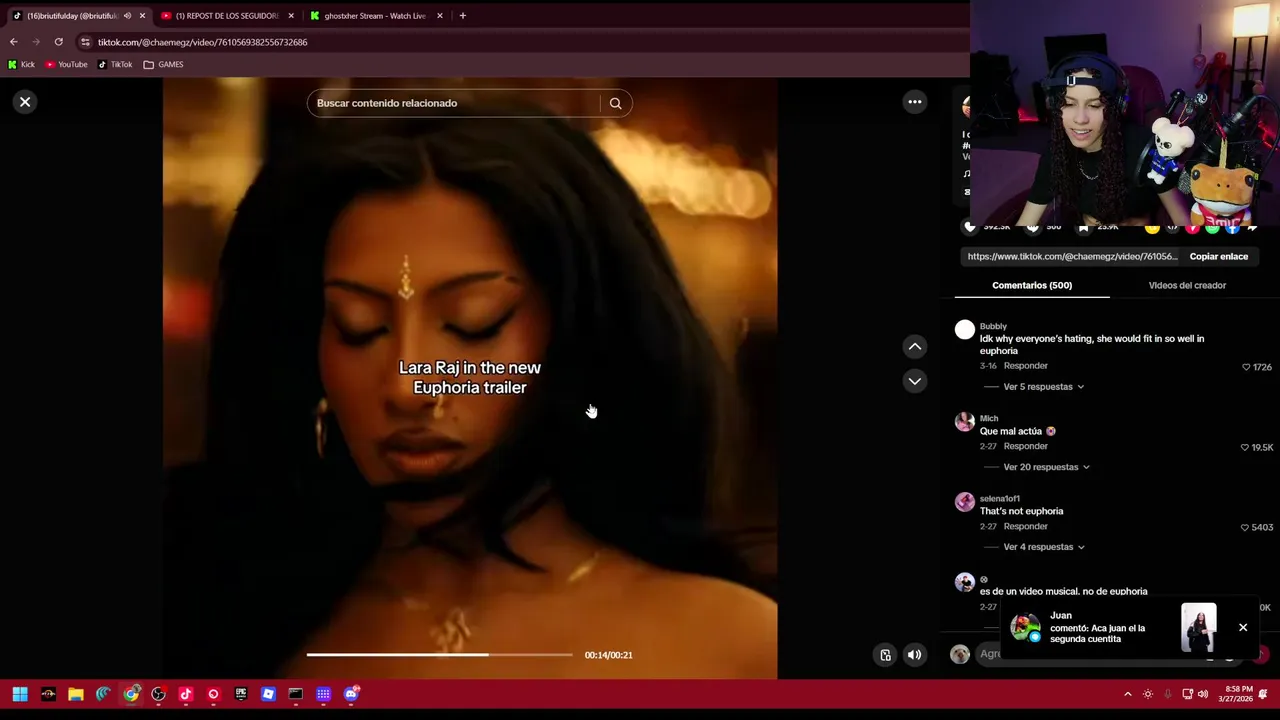Expand 'Ver 5 respuestas' under Bubbly's comment
The width and height of the screenshot is (1280, 720).
(1042, 387)
